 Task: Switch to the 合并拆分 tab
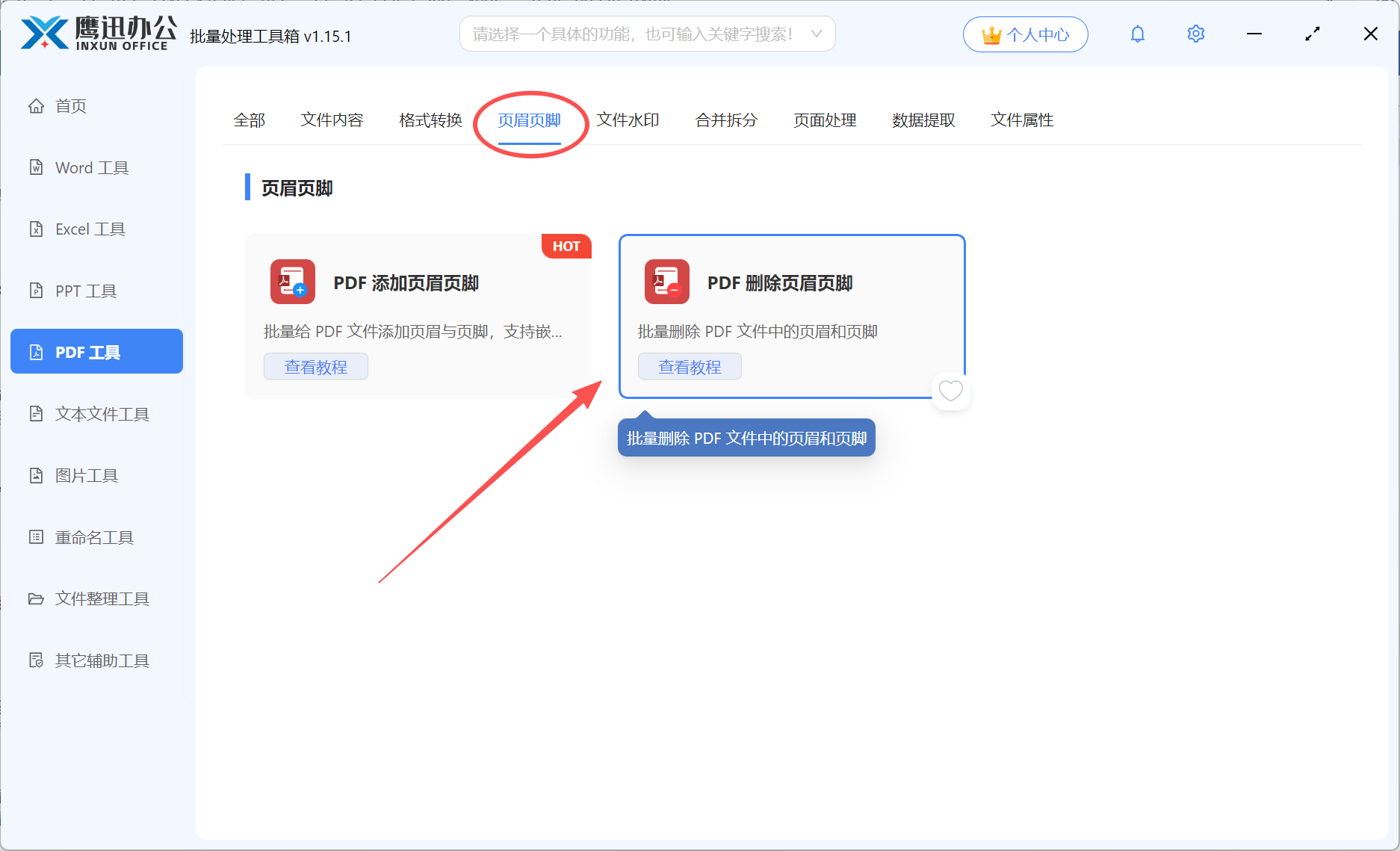click(726, 120)
